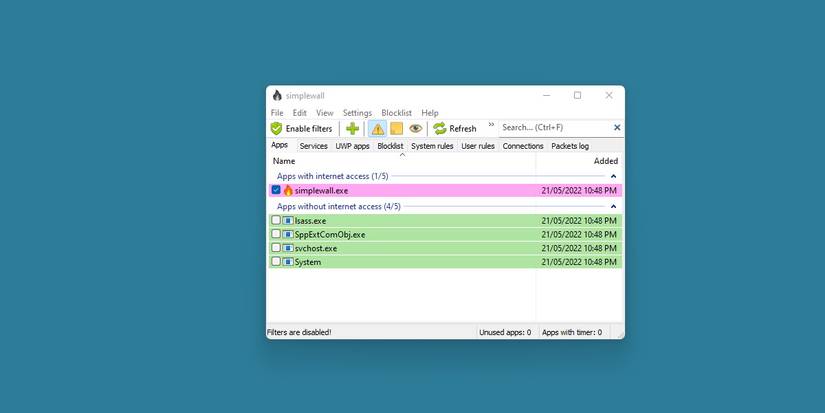Switch to the Apps tab
The image size is (825, 413).
[x=279, y=145]
